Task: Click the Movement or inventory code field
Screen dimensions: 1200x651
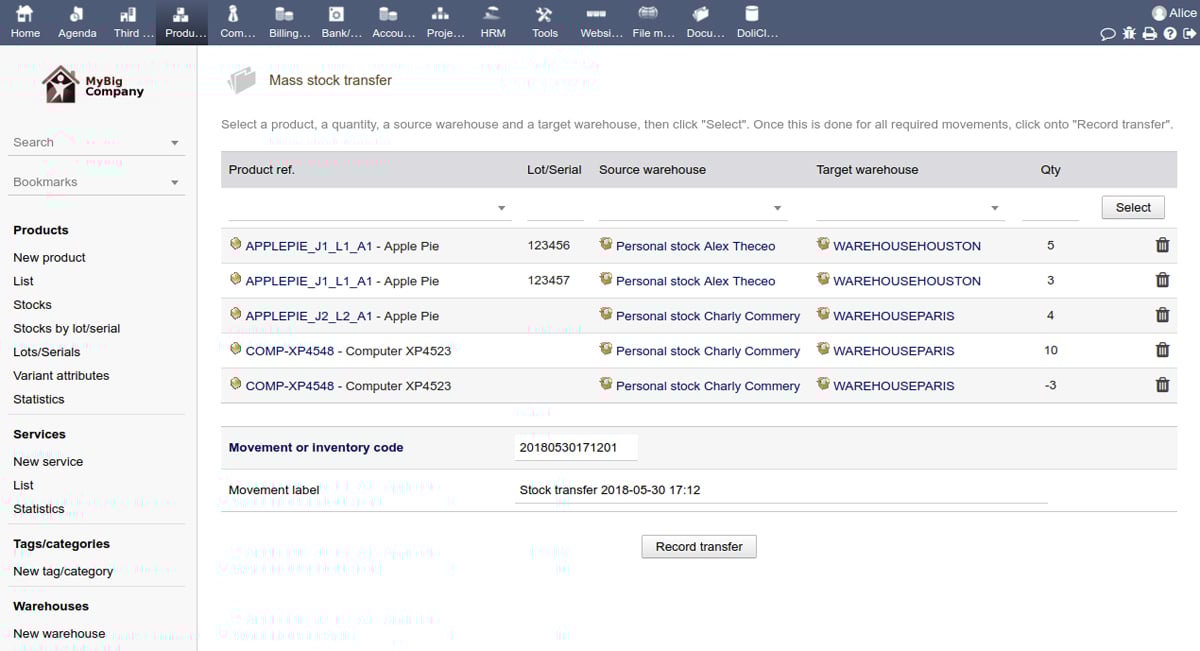Action: 575,447
